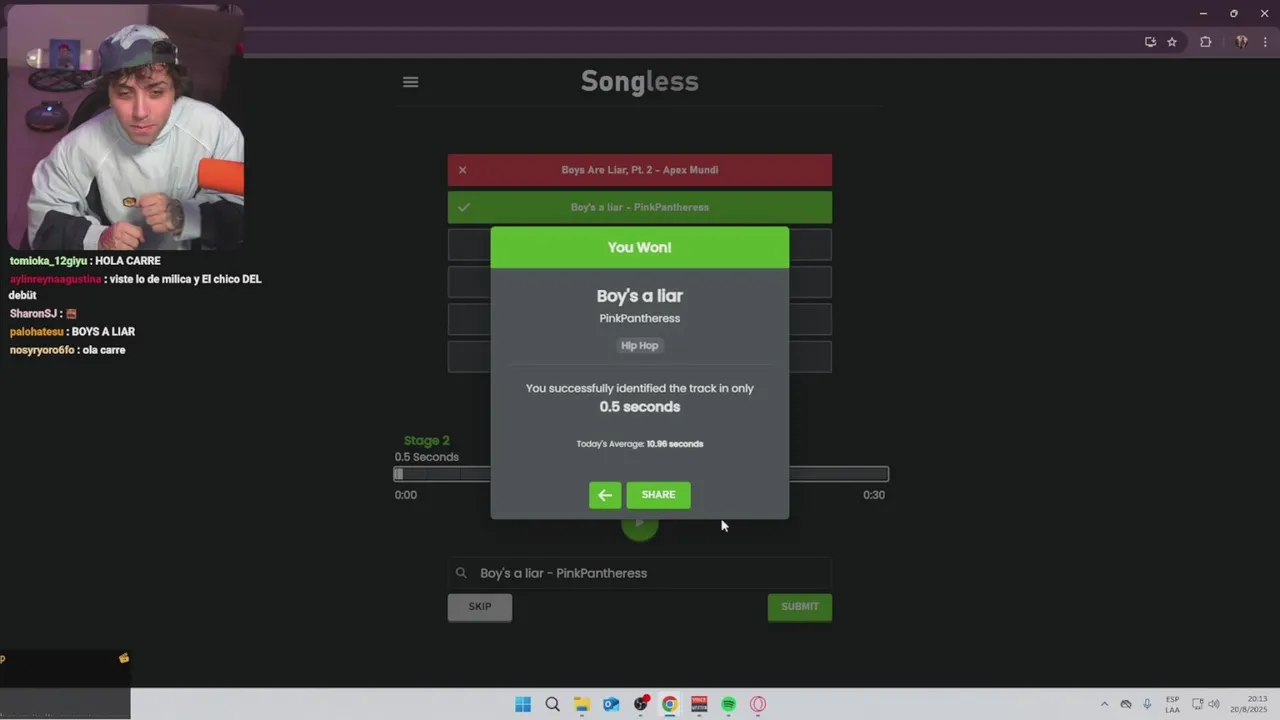The width and height of the screenshot is (1280, 720).
Task: Click the microphone tray icon
Action: 1147,704
